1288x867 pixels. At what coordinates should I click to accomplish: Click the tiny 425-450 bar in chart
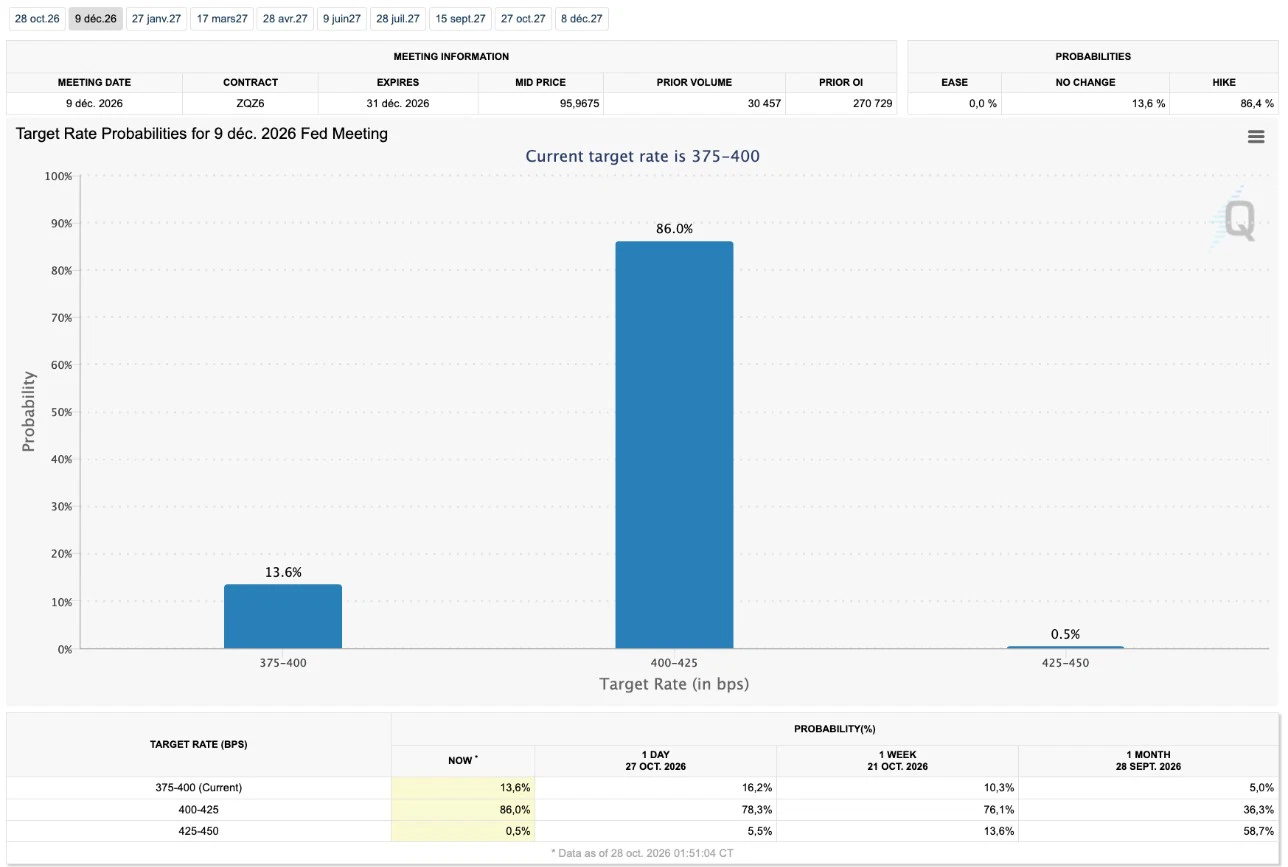point(1065,647)
